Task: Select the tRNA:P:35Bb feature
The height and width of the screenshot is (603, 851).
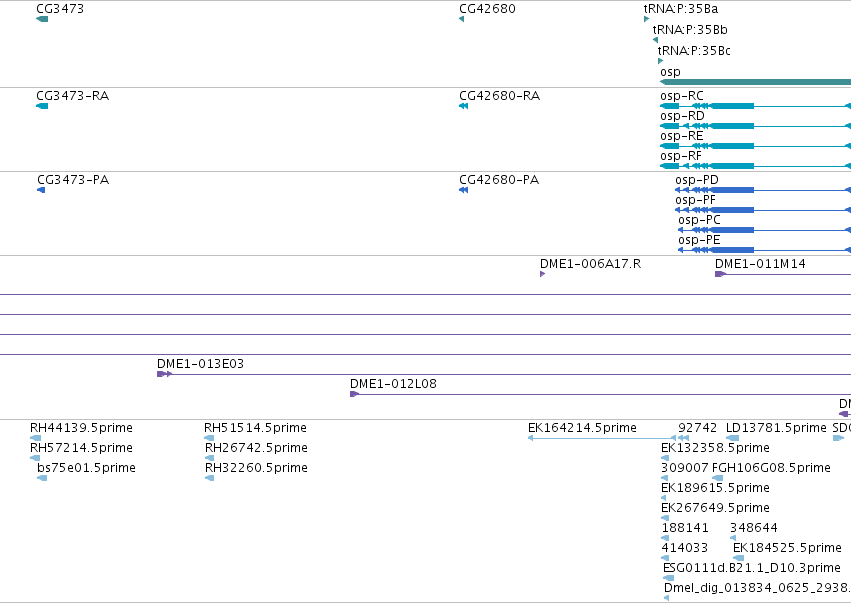Action: point(656,40)
